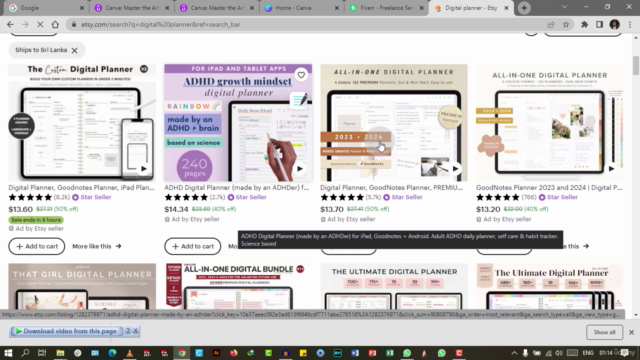Open the Custom Digital Planner thumbnail
The image size is (640, 360).
[x=82, y=122]
